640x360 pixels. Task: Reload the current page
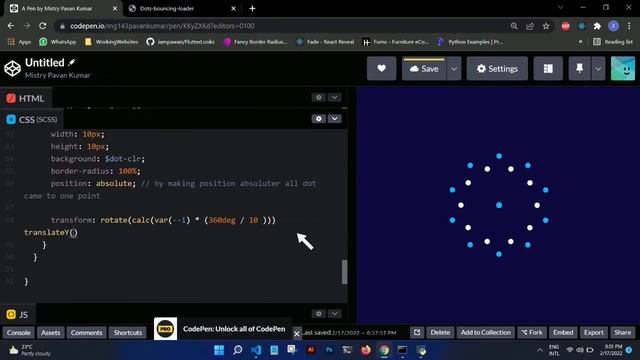(x=42, y=26)
